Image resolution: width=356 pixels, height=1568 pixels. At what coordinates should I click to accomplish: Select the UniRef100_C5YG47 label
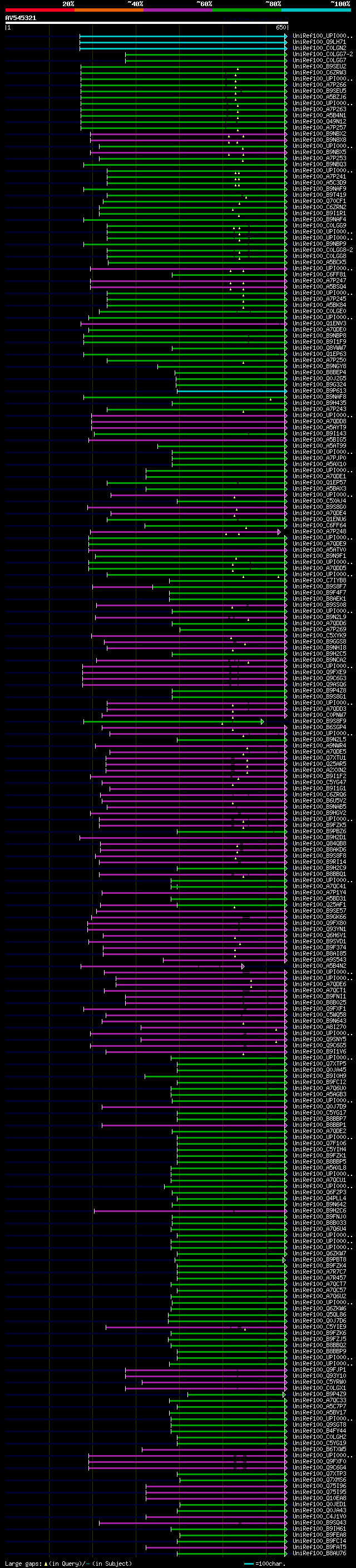pyautogui.click(x=319, y=782)
